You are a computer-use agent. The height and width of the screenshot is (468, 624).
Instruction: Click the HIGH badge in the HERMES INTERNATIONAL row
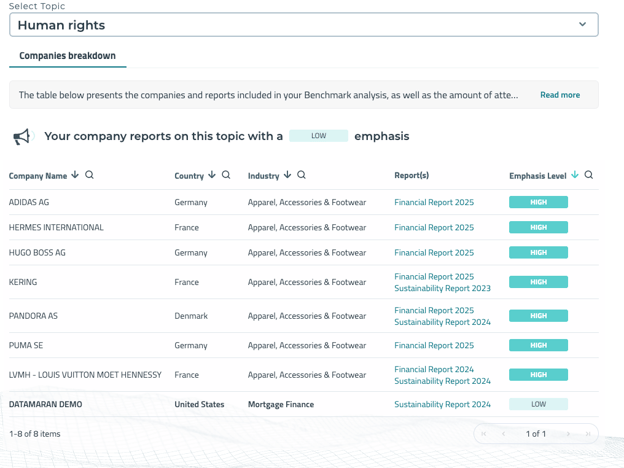point(538,227)
